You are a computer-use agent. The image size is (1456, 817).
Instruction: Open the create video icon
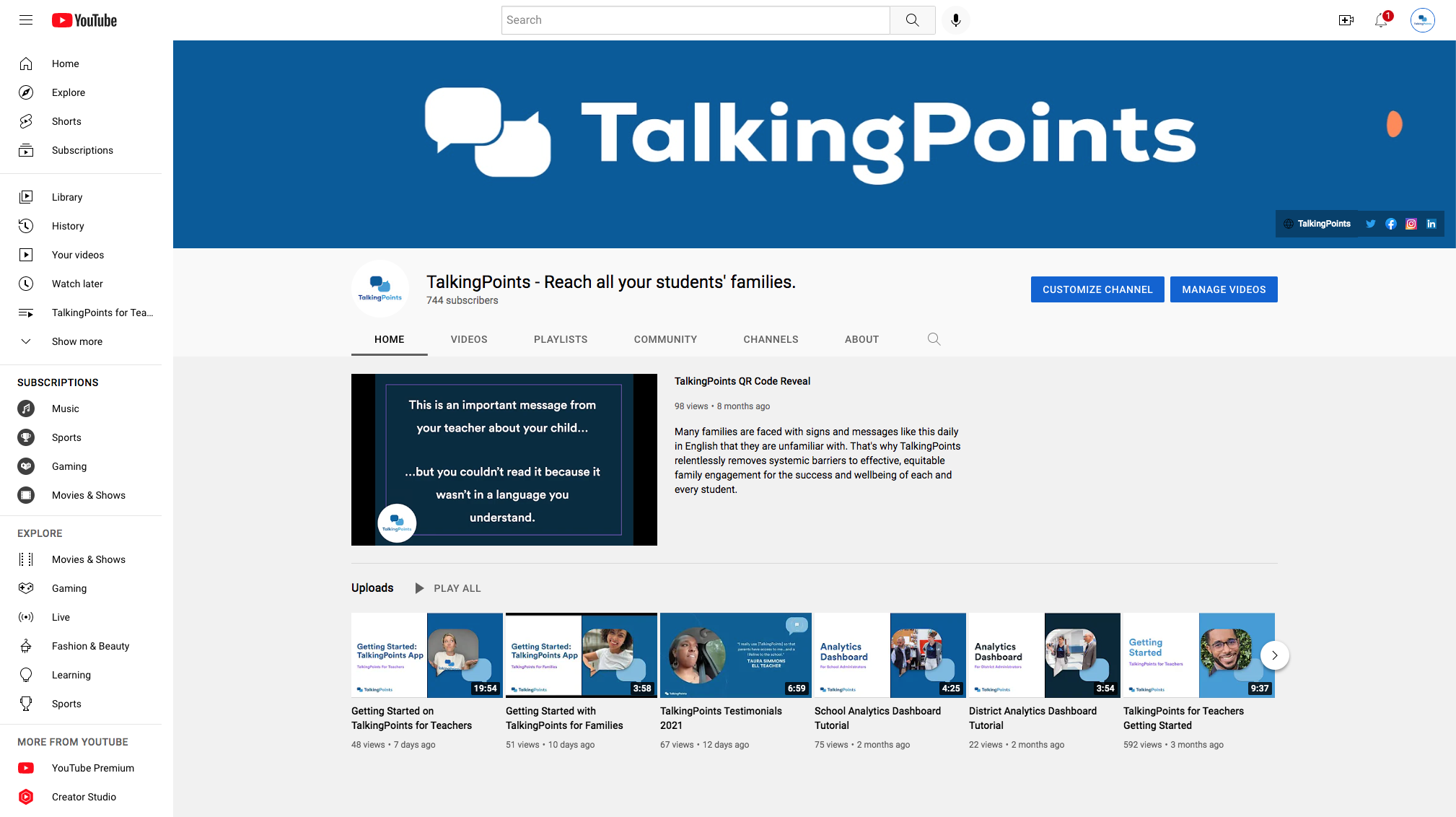coord(1346,20)
